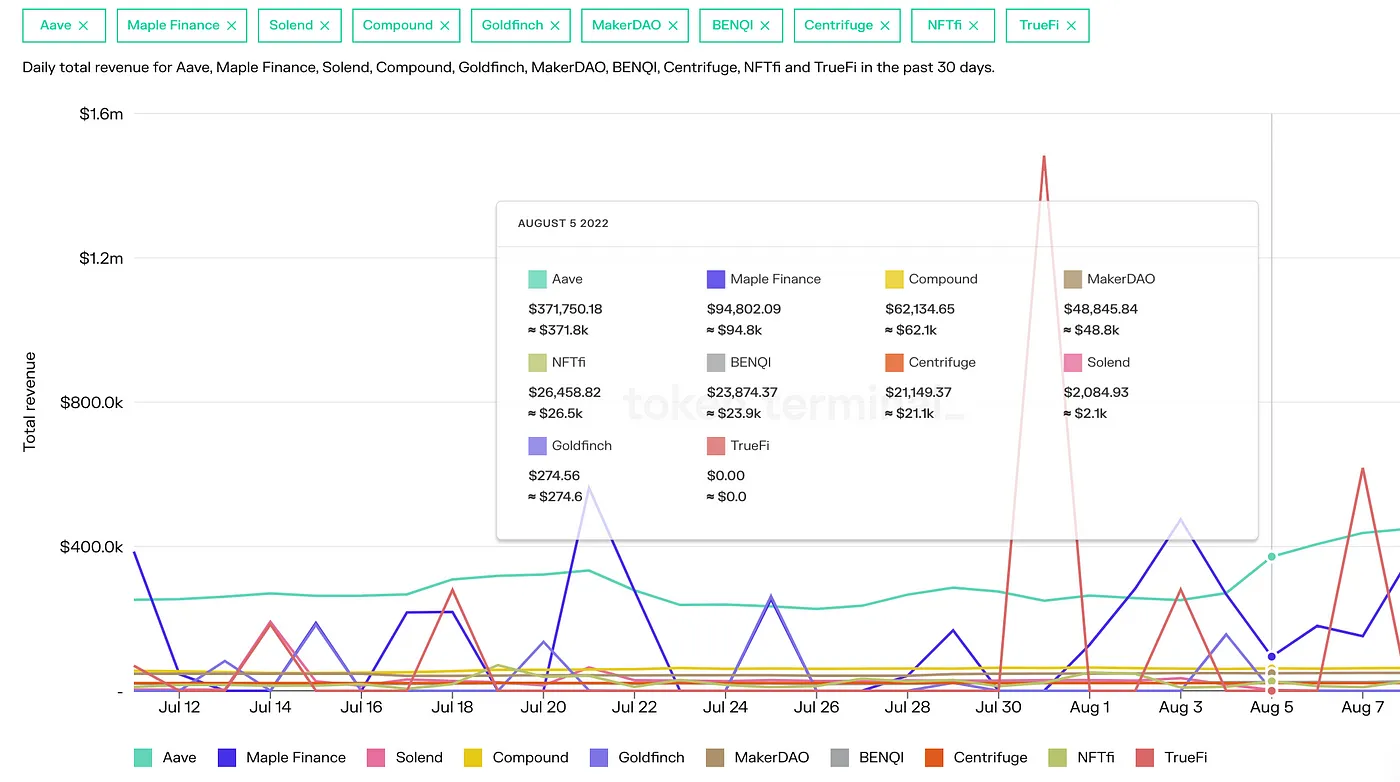Click the Centrifuge orange swatch in the legend
This screenshot has height=782, width=1400.
pos(934,758)
